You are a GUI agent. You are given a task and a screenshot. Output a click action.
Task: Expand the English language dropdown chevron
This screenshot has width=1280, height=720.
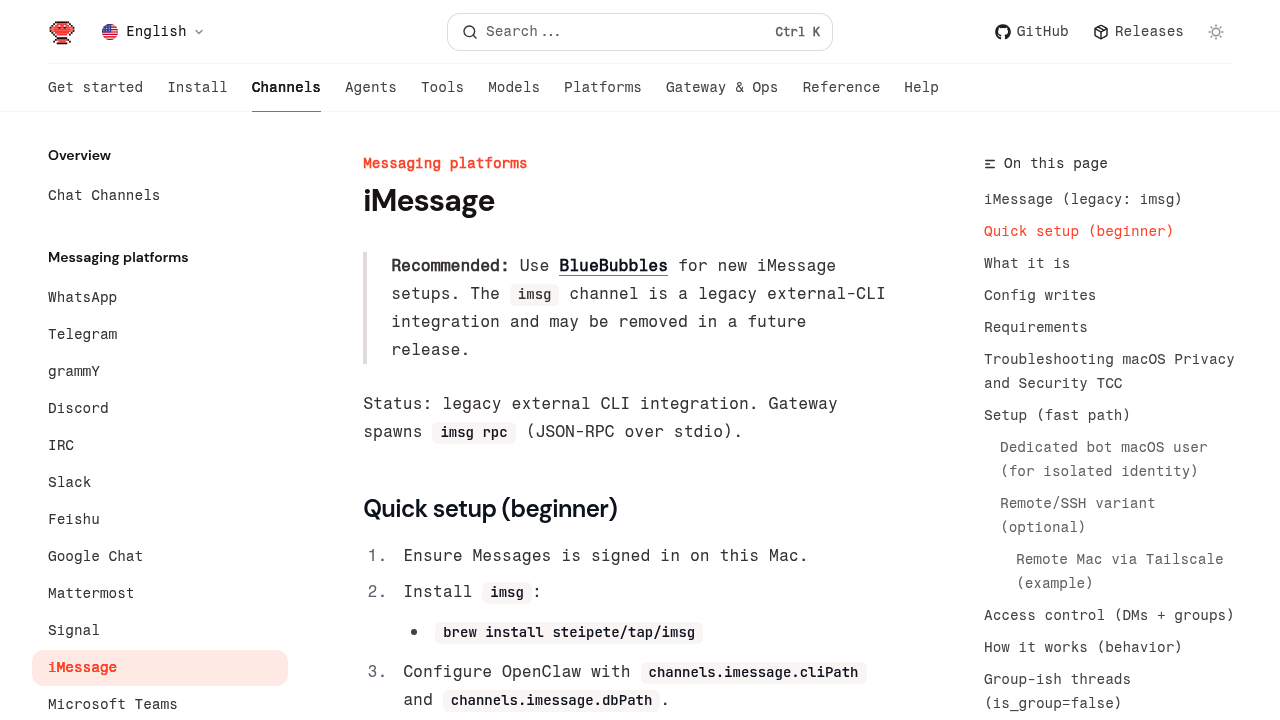pyautogui.click(x=199, y=32)
